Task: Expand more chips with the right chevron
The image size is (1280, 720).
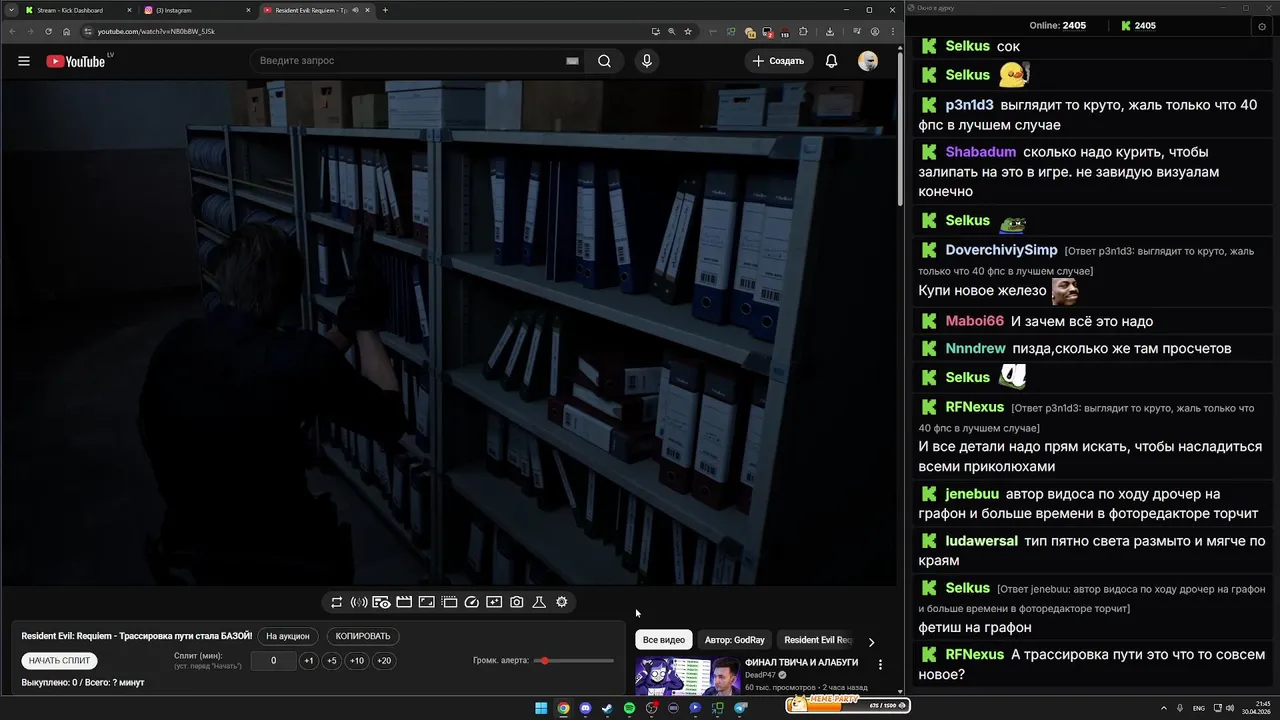Action: pyautogui.click(x=871, y=642)
